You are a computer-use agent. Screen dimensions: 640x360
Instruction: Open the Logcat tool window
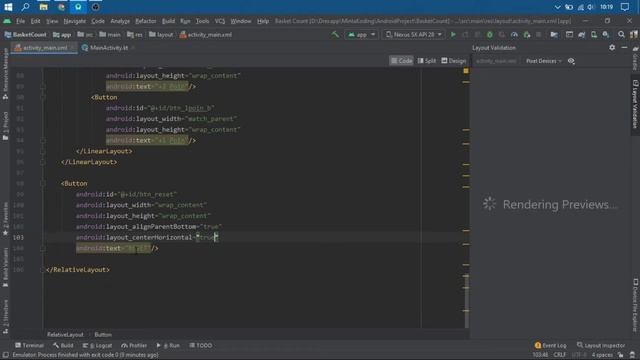point(98,345)
